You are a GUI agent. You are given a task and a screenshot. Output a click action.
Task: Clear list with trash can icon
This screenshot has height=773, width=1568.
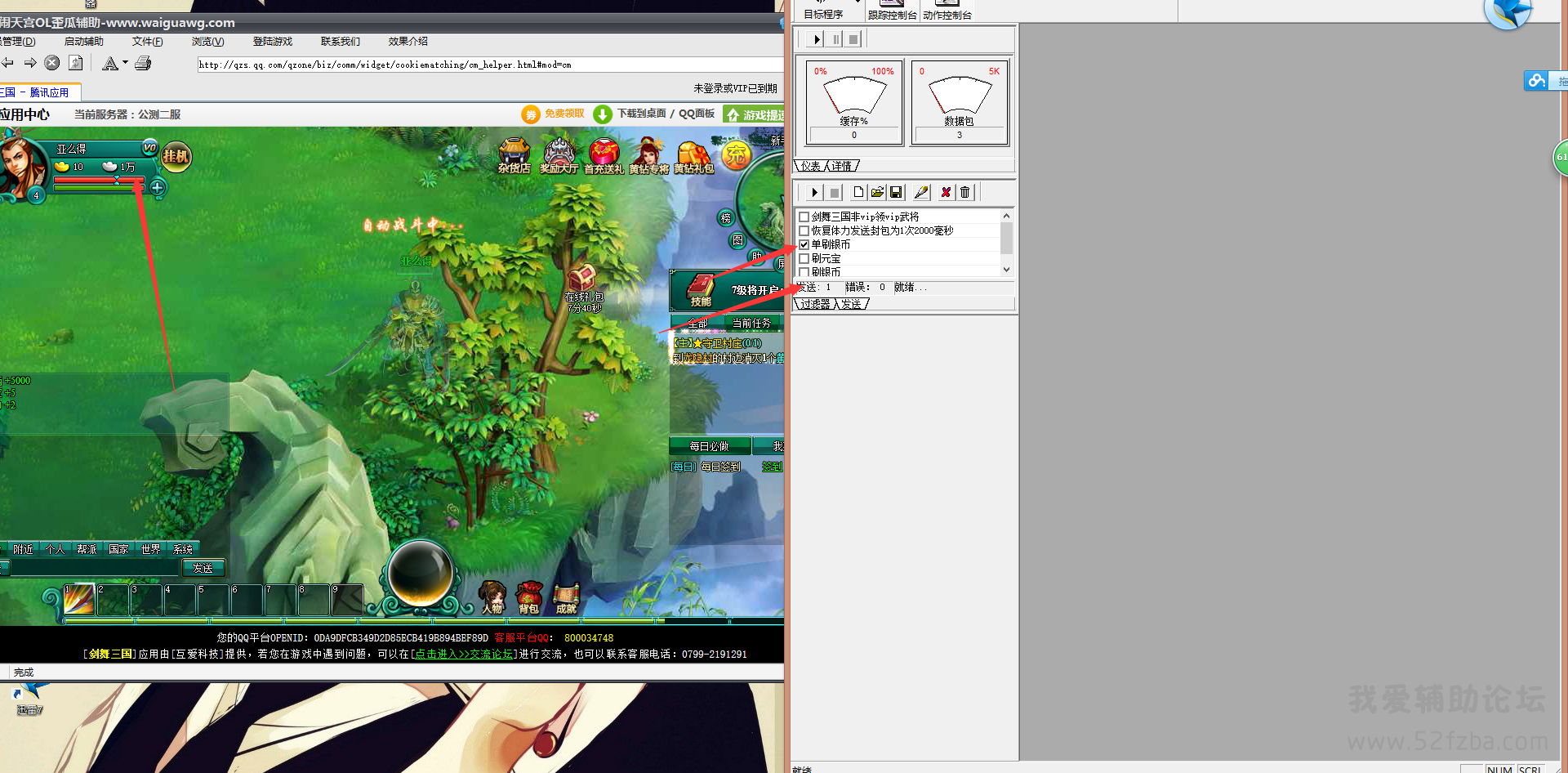(964, 192)
